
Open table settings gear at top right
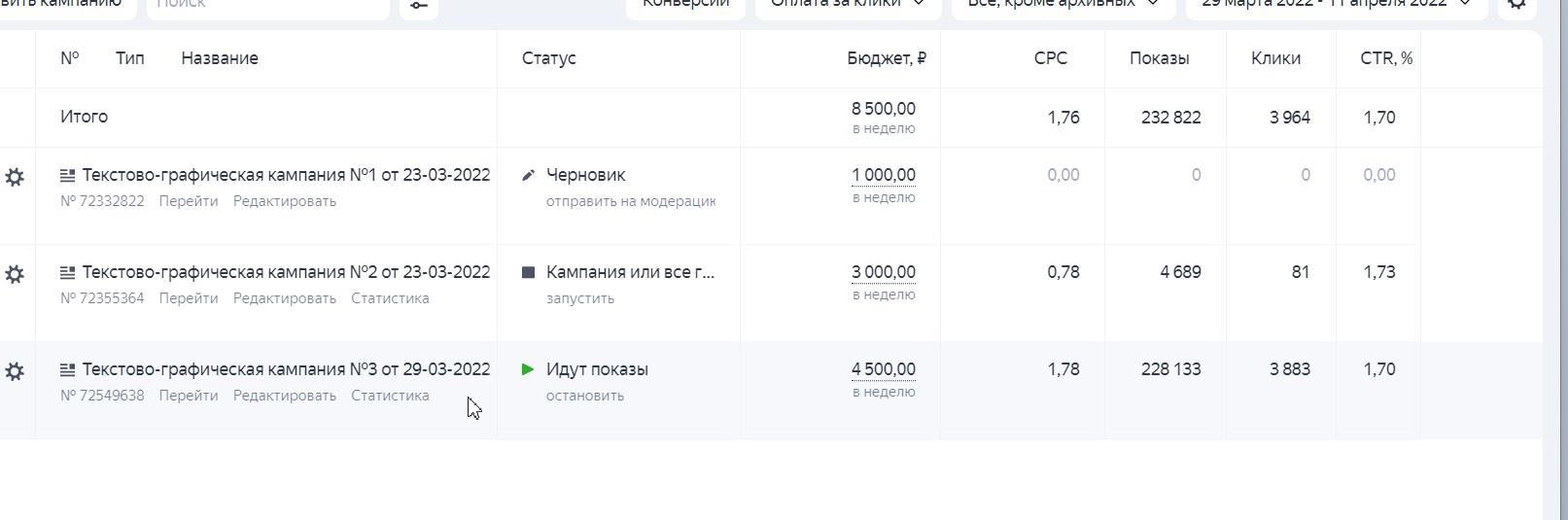(x=1516, y=5)
